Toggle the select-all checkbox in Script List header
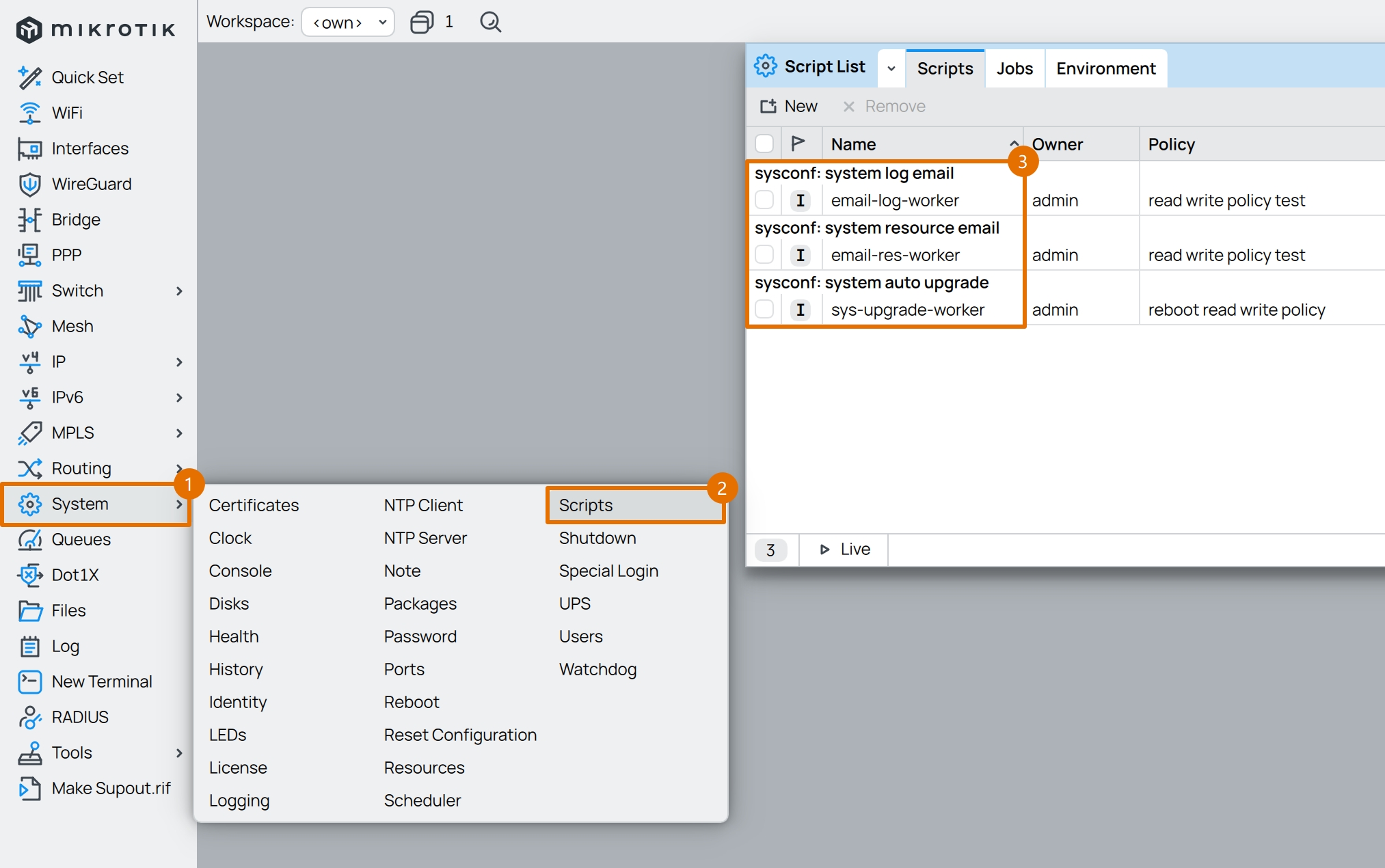 [764, 144]
